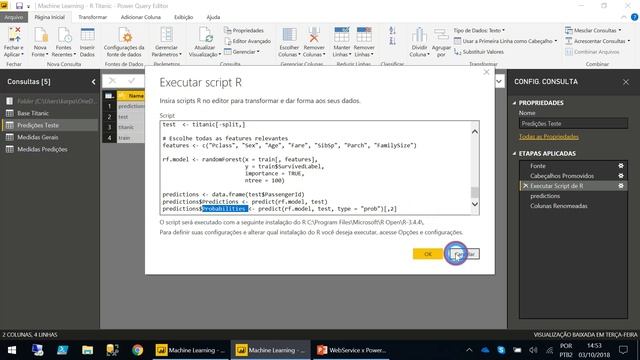Screen dimensions: 640x360
Task: Click Substituir Valores
Action: point(479,52)
